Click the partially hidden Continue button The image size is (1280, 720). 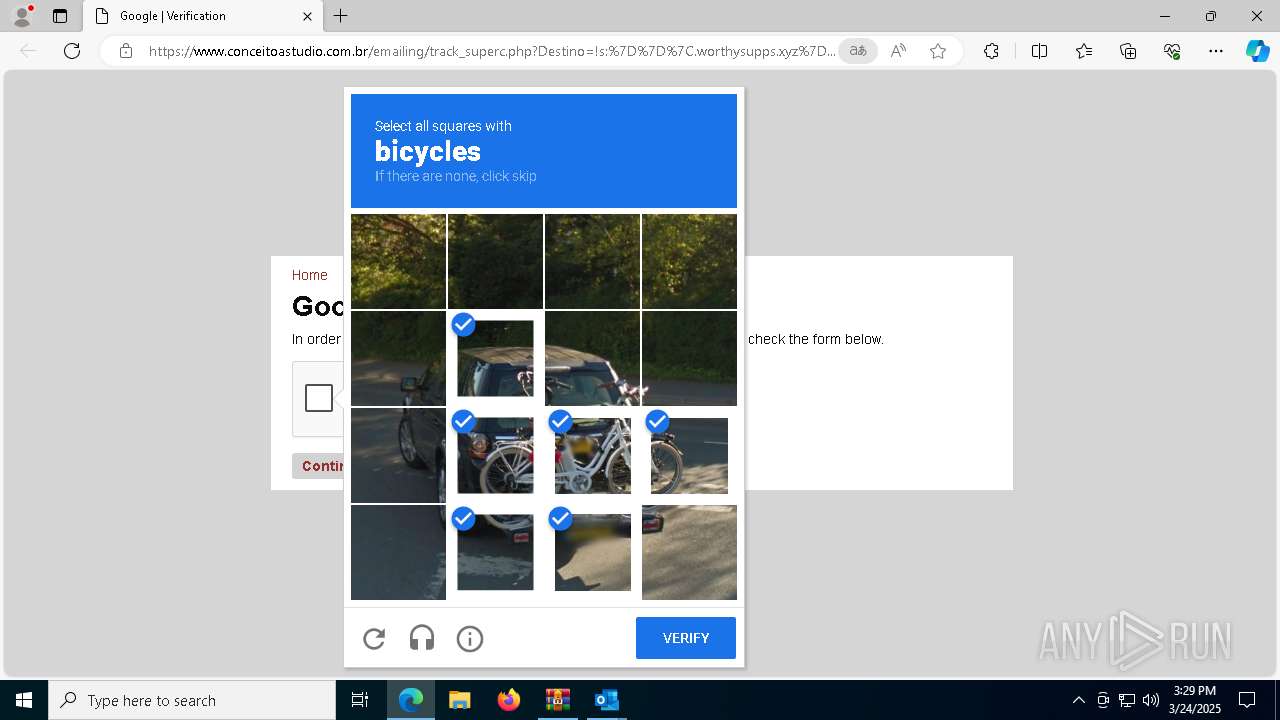pyautogui.click(x=318, y=466)
